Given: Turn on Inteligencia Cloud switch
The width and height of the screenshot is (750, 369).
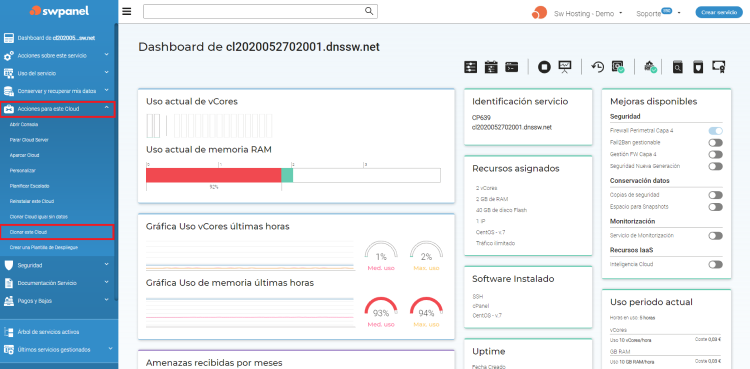Looking at the screenshot, I should click(716, 264).
